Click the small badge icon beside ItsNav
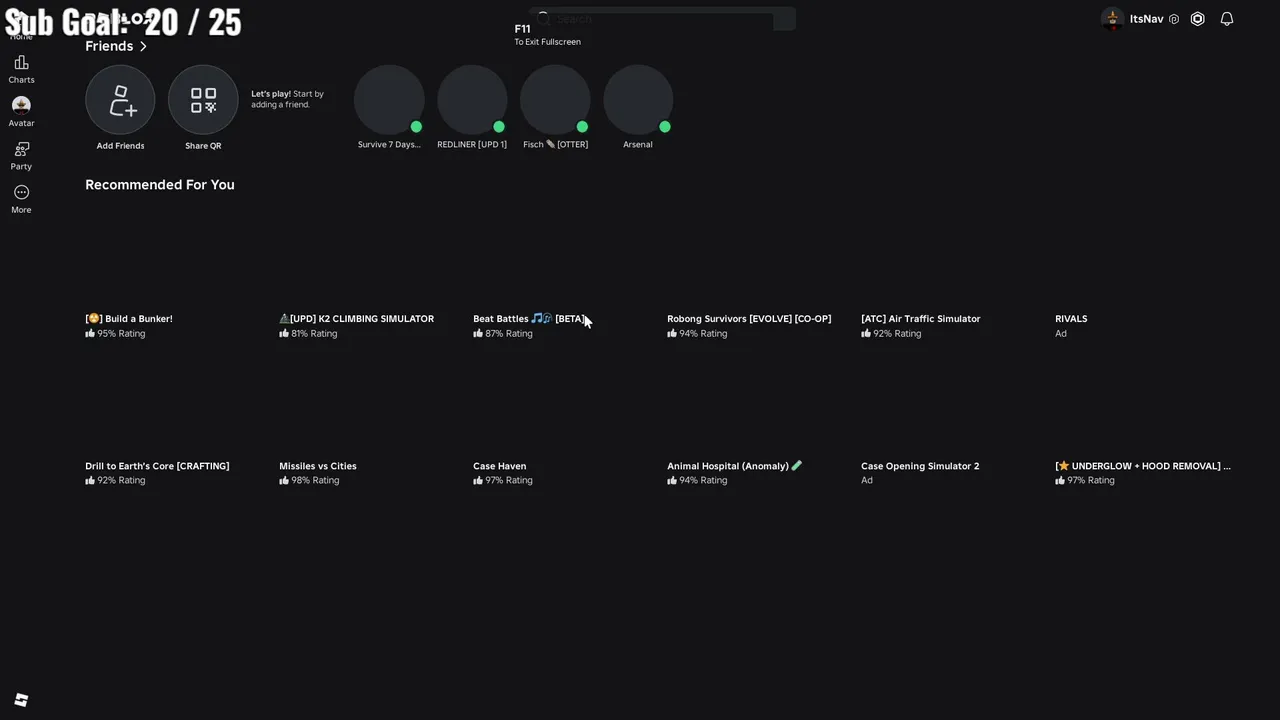 (x=1174, y=19)
